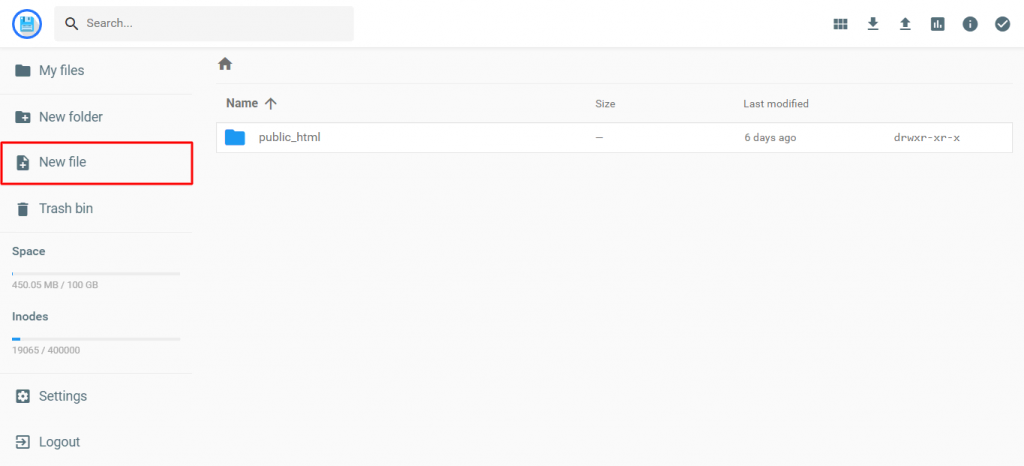Viewport: 1024px width, 466px height.
Task: Open the disk usage chart icon
Action: click(937, 24)
